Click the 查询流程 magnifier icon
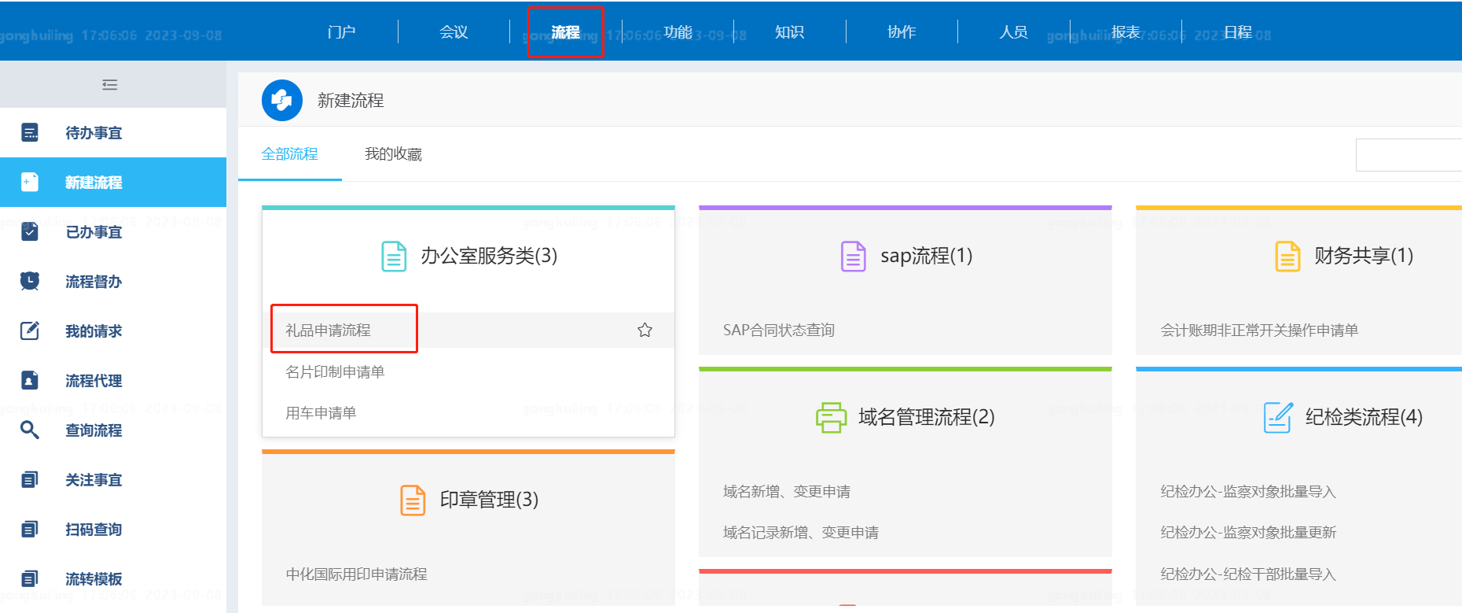The image size is (1462, 613). (x=30, y=430)
